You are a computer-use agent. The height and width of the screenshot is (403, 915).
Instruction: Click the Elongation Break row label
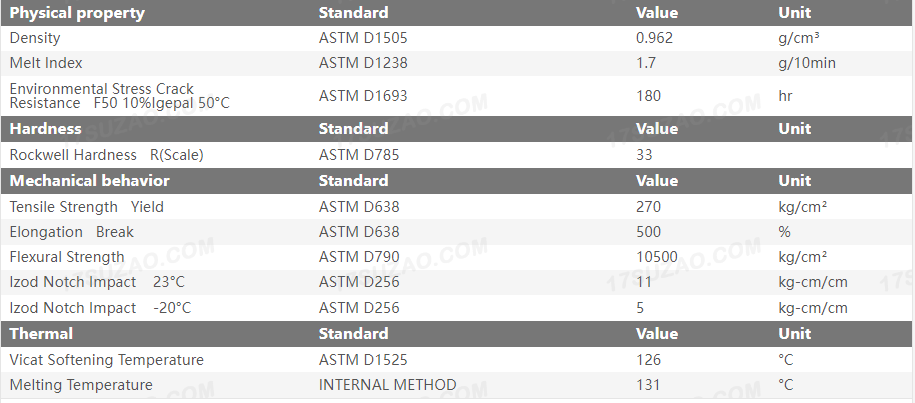click(71, 232)
